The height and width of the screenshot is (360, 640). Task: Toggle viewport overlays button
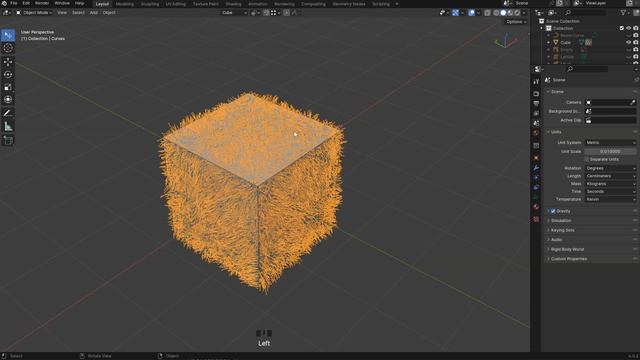(x=471, y=13)
